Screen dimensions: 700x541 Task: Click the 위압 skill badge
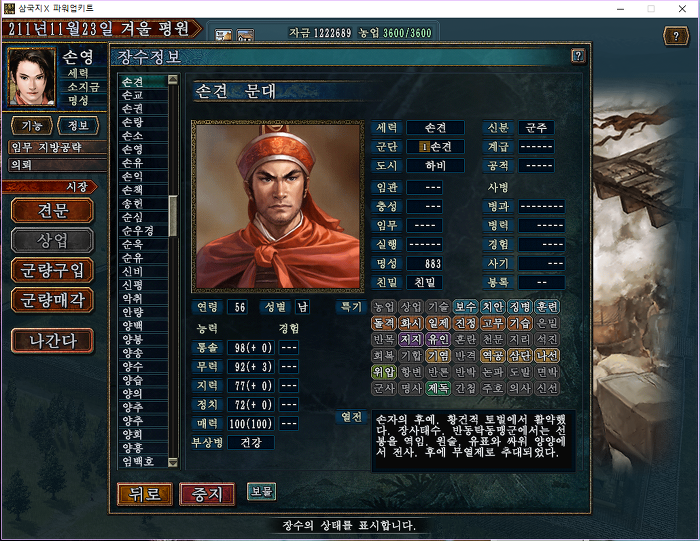384,372
